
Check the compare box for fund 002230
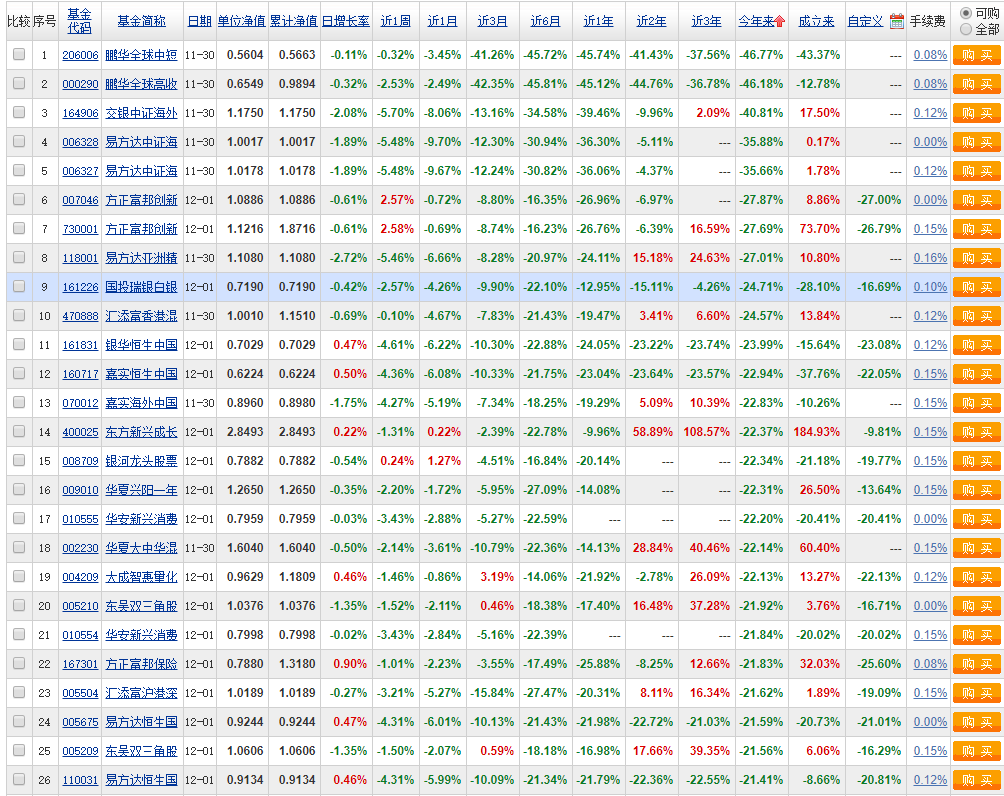19,547
